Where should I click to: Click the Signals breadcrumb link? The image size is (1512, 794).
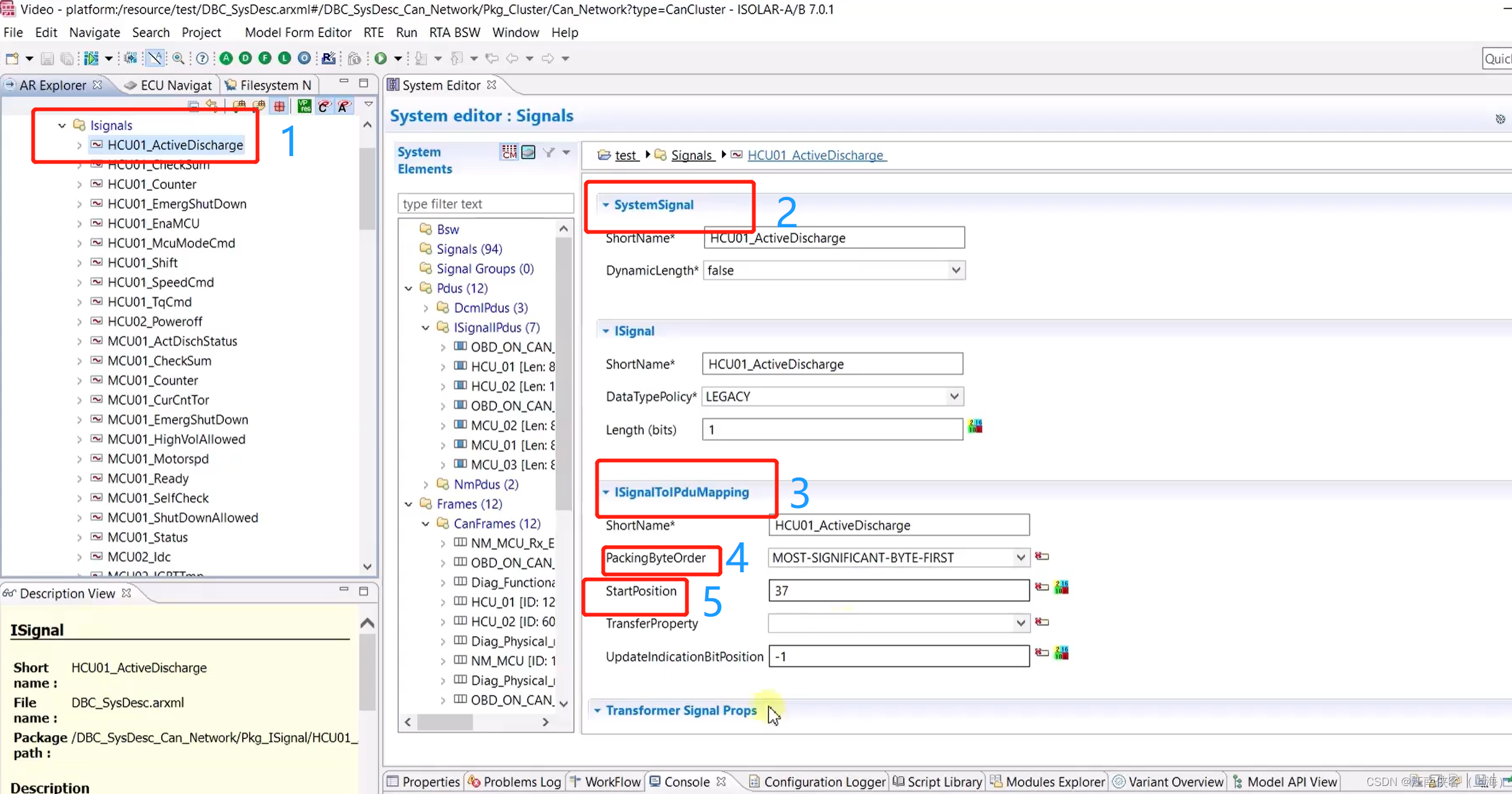[692, 155]
